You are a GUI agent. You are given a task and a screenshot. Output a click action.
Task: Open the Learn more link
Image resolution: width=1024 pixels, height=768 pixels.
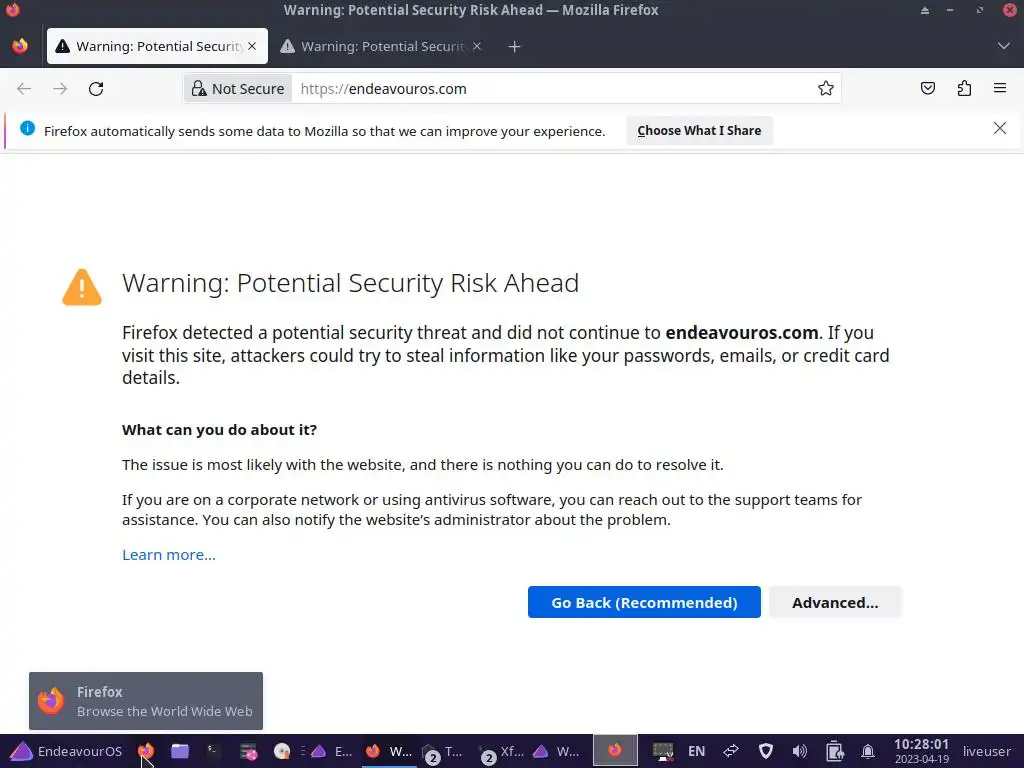pyautogui.click(x=168, y=554)
